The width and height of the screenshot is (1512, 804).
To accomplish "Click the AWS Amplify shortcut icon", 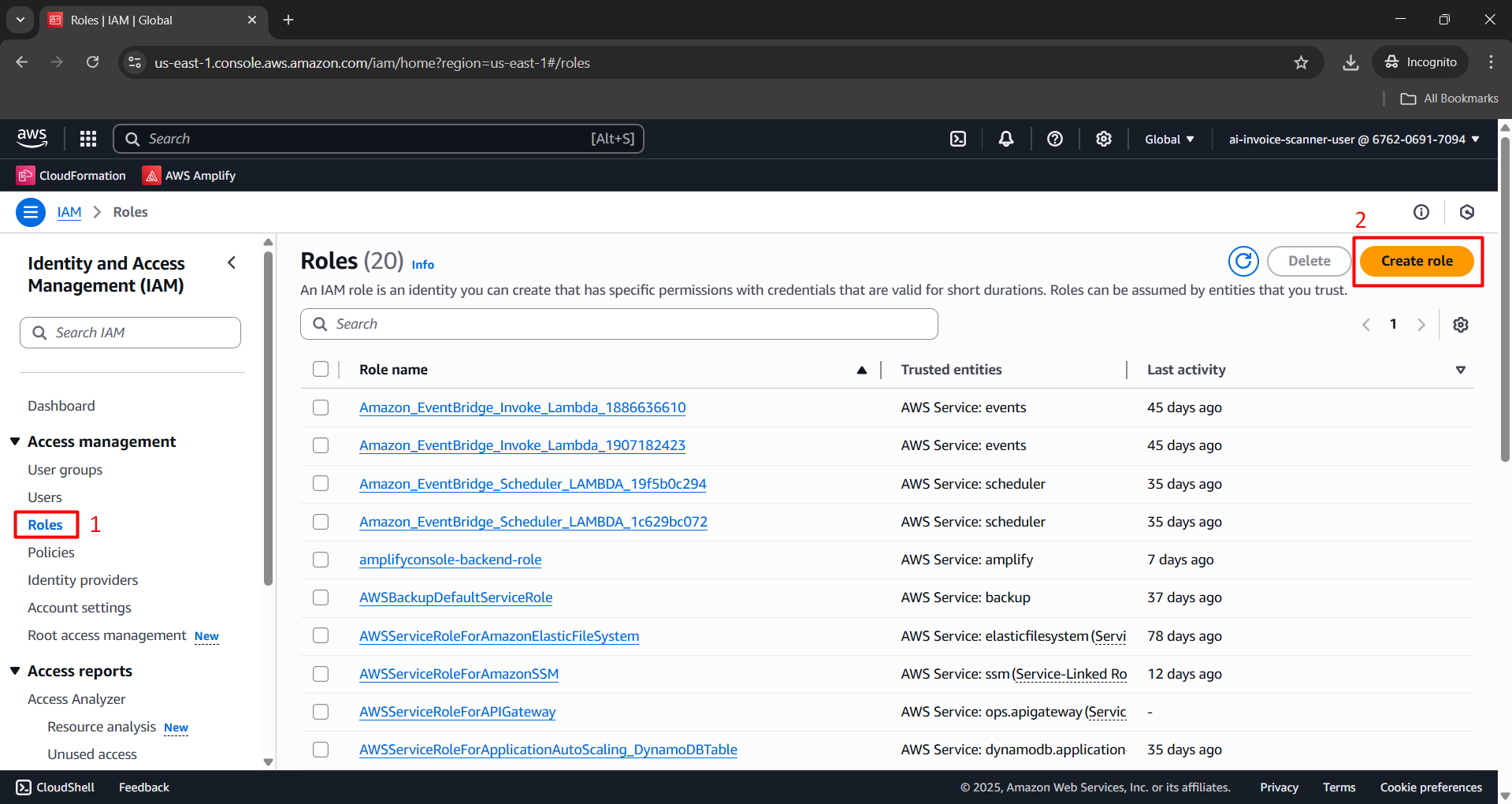I will [151, 176].
